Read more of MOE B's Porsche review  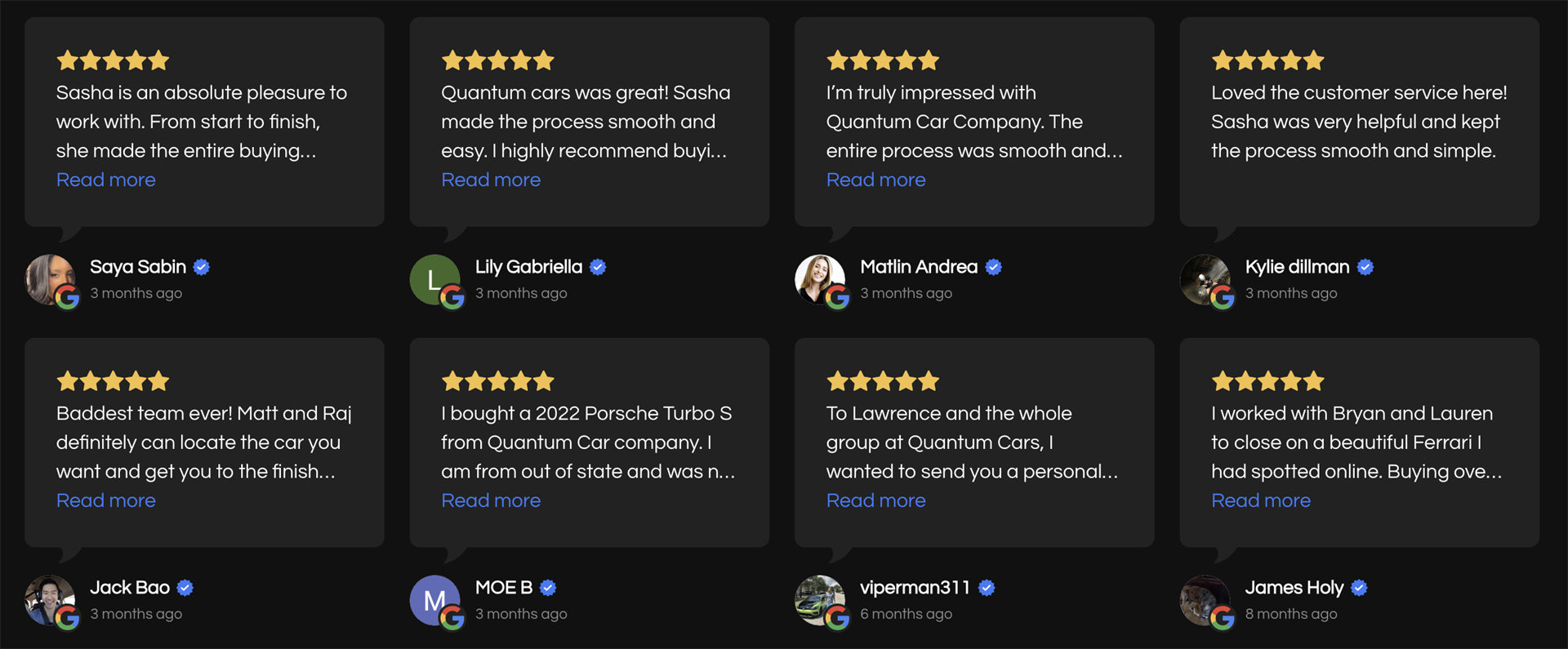(491, 501)
